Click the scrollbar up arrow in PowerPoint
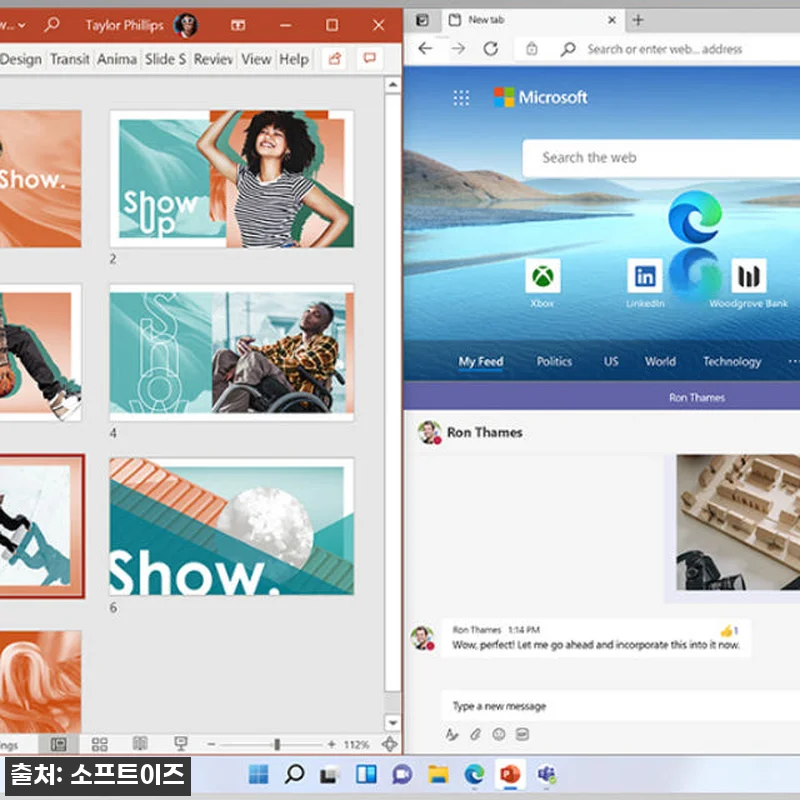The height and width of the screenshot is (800, 800). coord(392,85)
